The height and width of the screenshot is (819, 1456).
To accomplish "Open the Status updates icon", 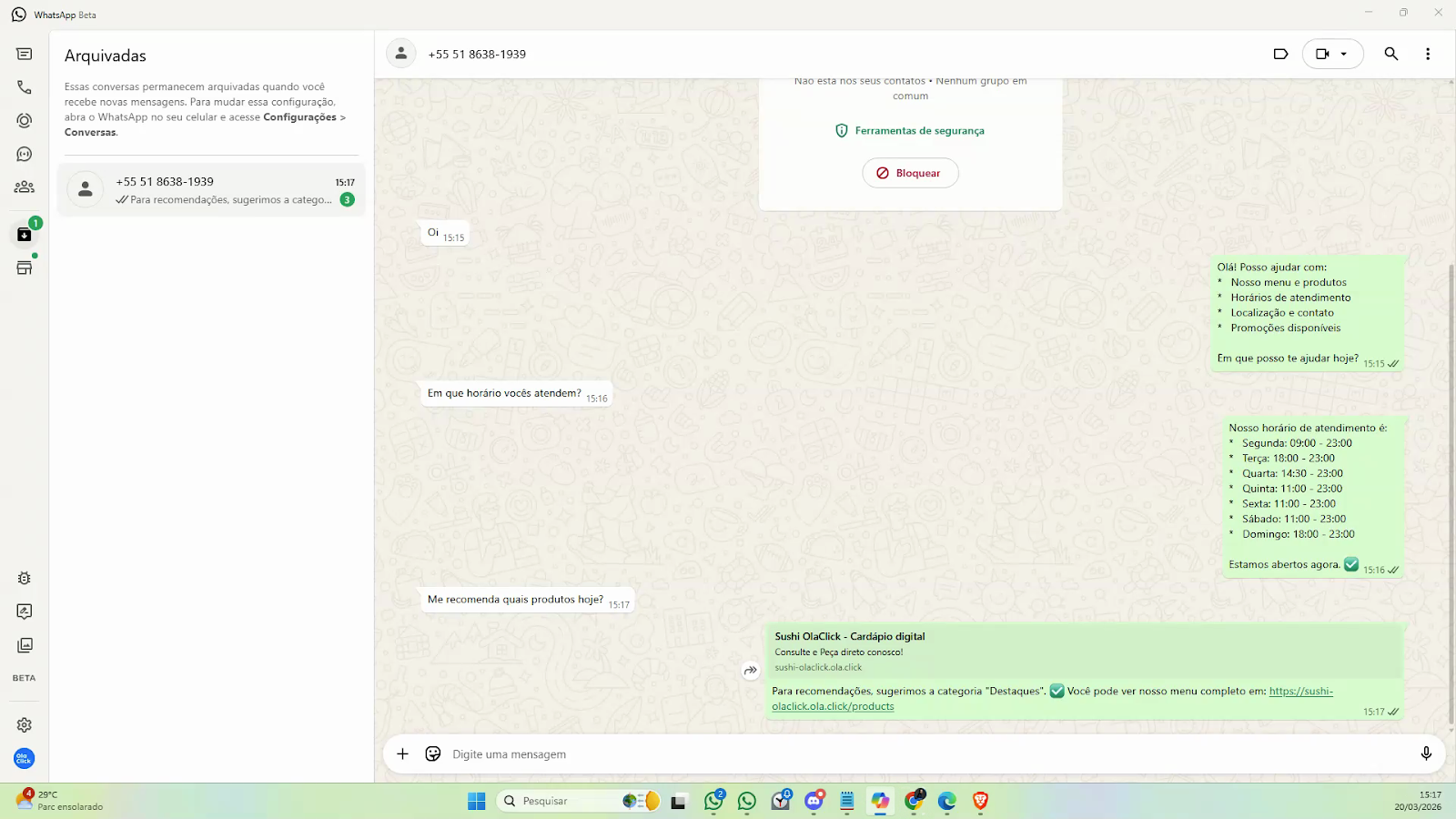I will pyautogui.click(x=25, y=121).
